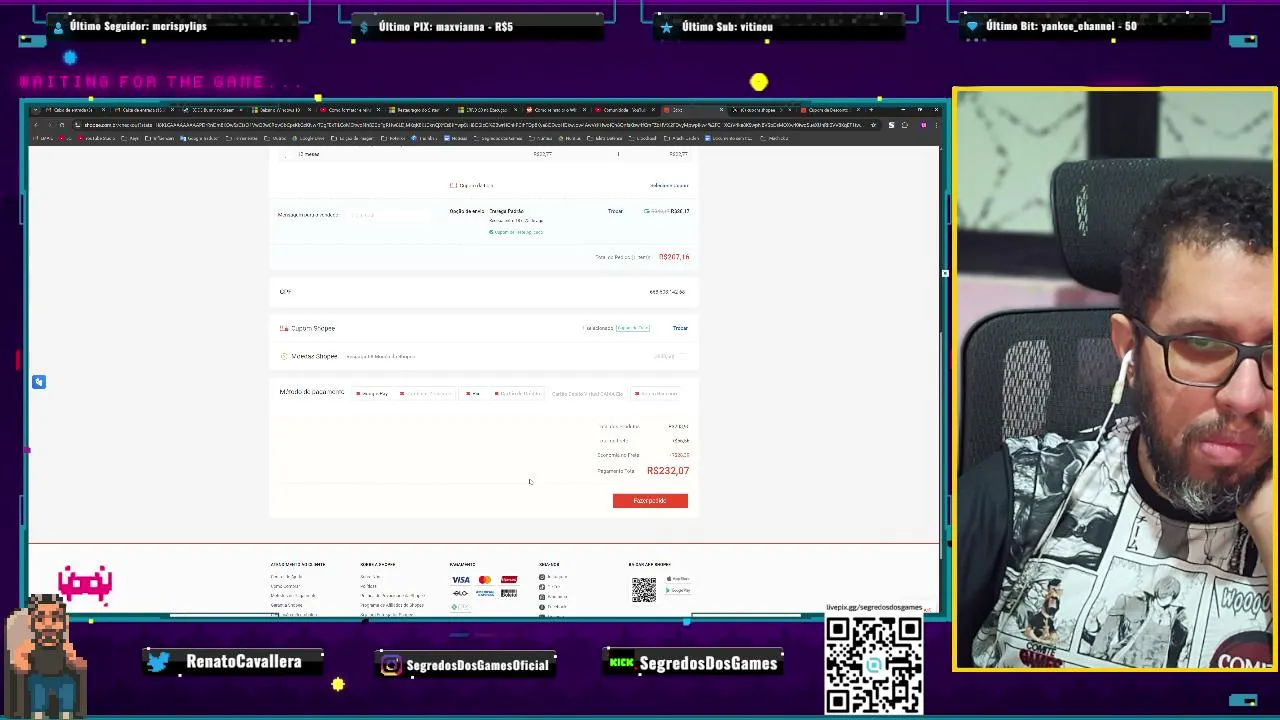The width and height of the screenshot is (1280, 720).
Task: Select Google Pay payment method
Action: coord(372,394)
